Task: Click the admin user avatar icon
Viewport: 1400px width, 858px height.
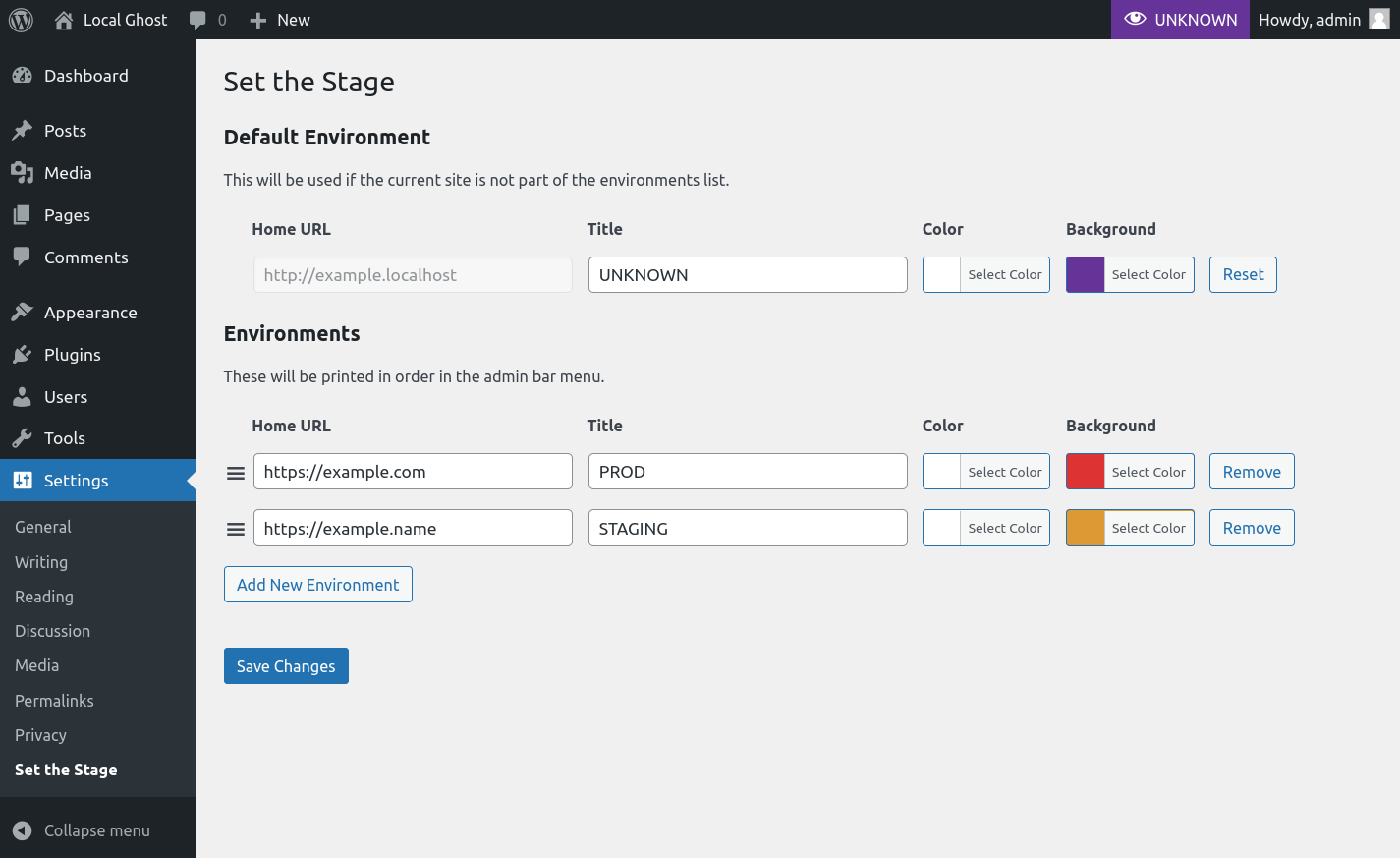Action: pyautogui.click(x=1379, y=20)
